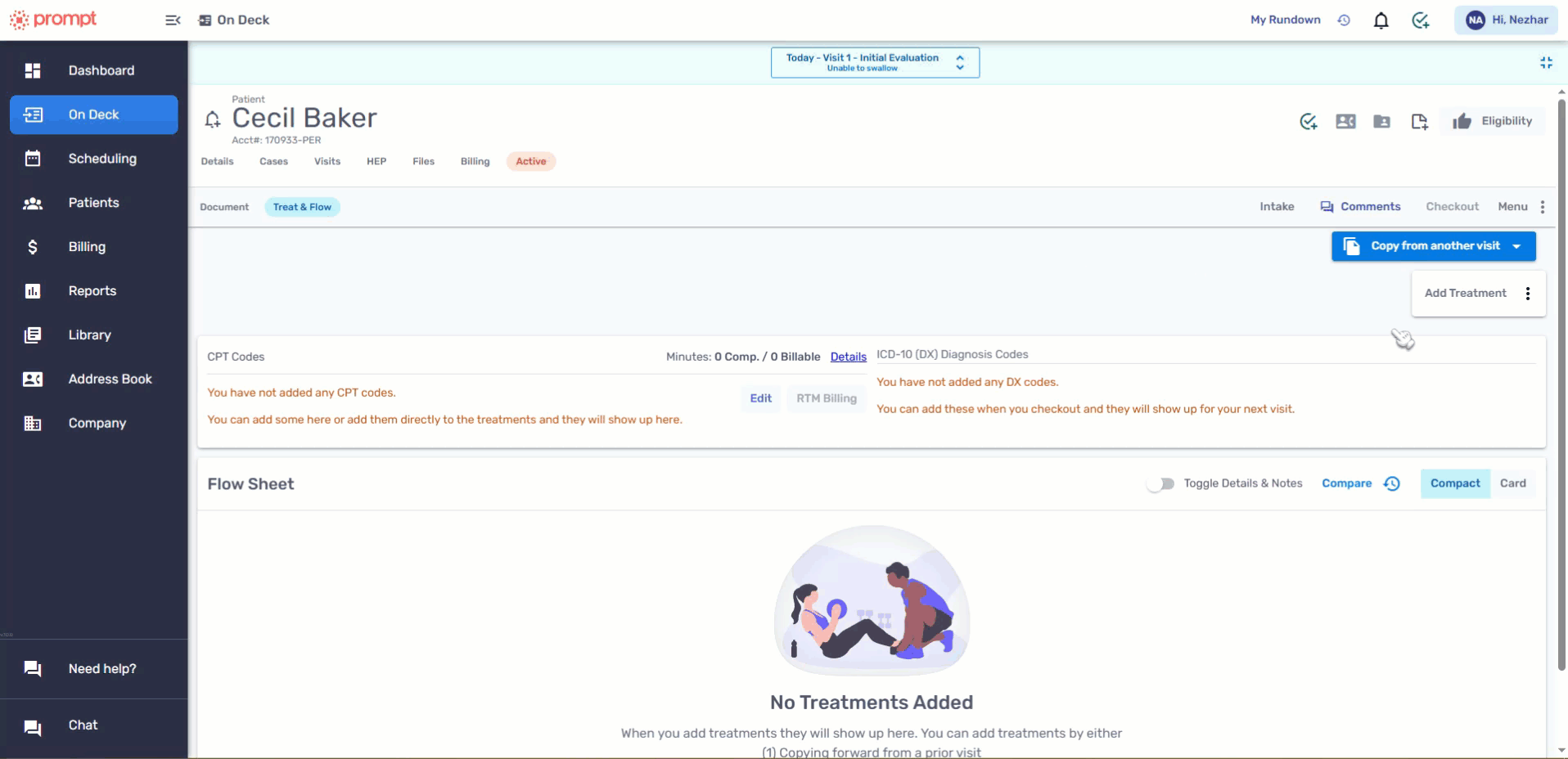Viewport: 1568px width, 759px height.
Task: Click Edit for CPT codes
Action: (761, 398)
